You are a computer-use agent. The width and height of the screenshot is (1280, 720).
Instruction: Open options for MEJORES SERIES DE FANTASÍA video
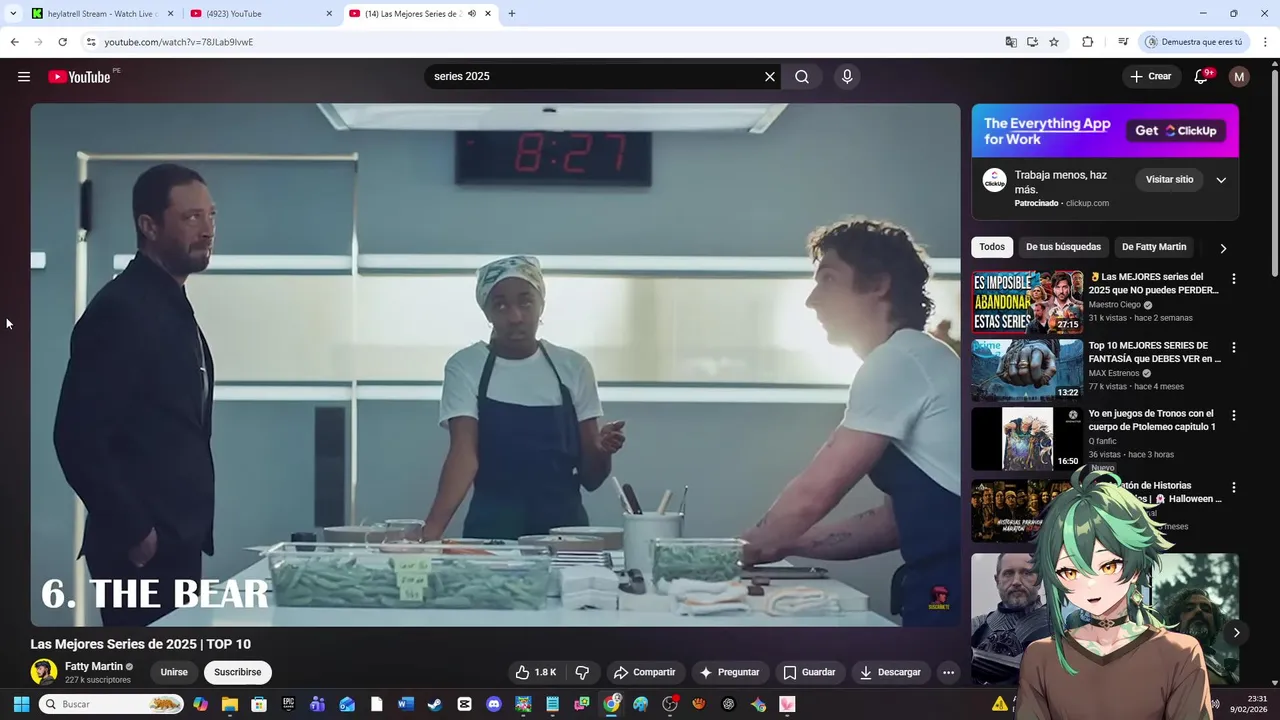pos(1233,348)
